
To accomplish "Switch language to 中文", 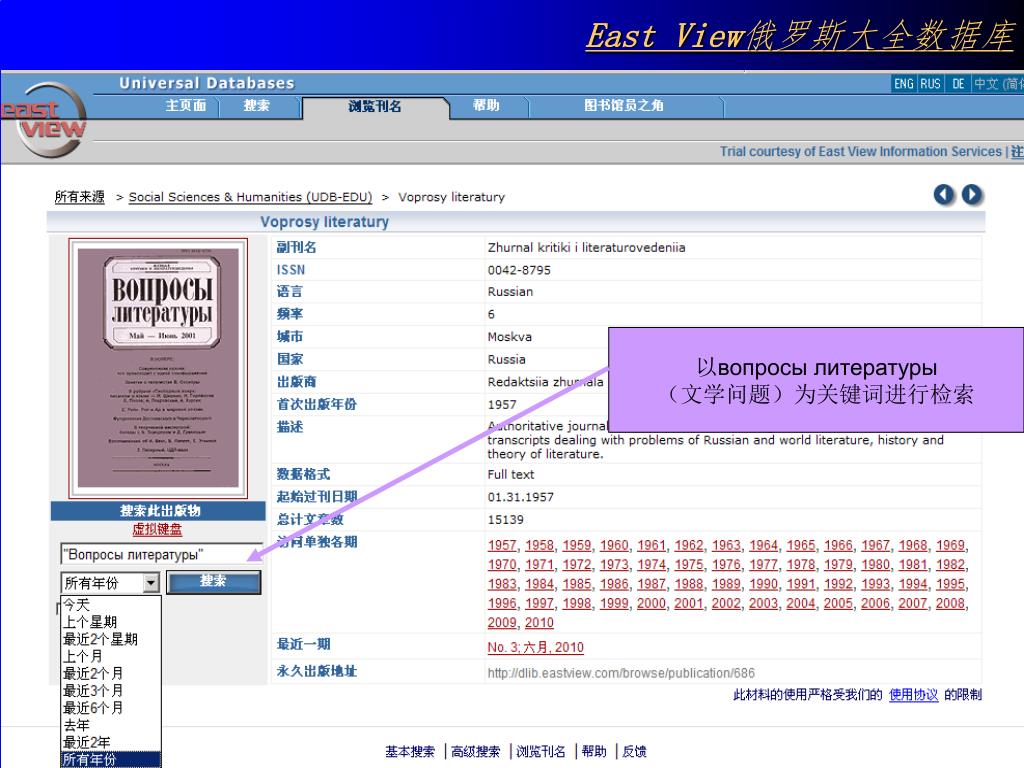I will (998, 84).
